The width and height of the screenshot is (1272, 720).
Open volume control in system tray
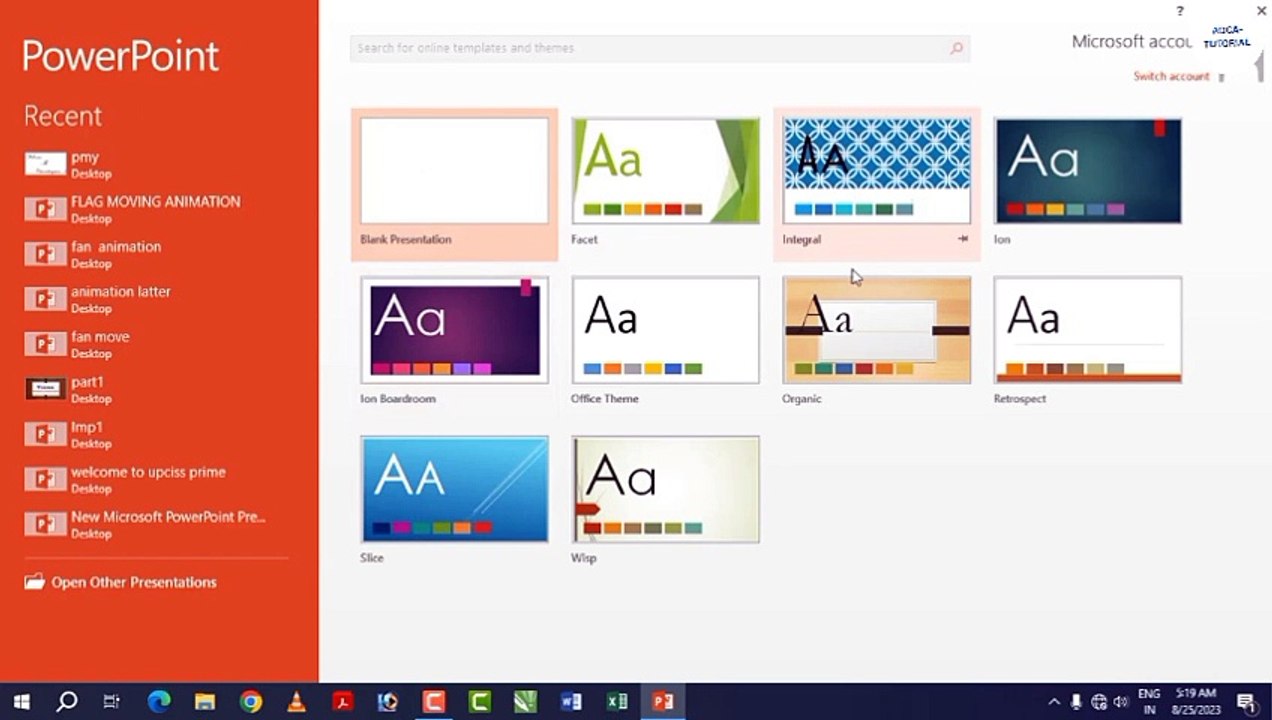1121,702
